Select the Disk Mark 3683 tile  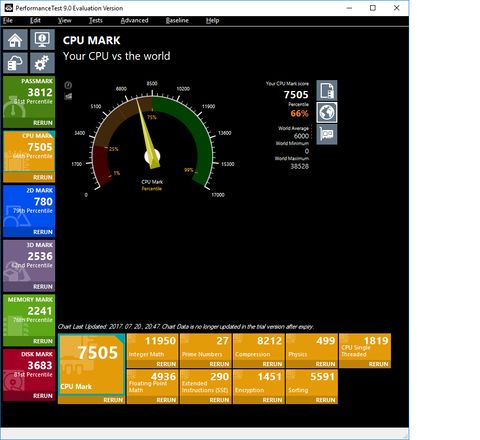29,370
